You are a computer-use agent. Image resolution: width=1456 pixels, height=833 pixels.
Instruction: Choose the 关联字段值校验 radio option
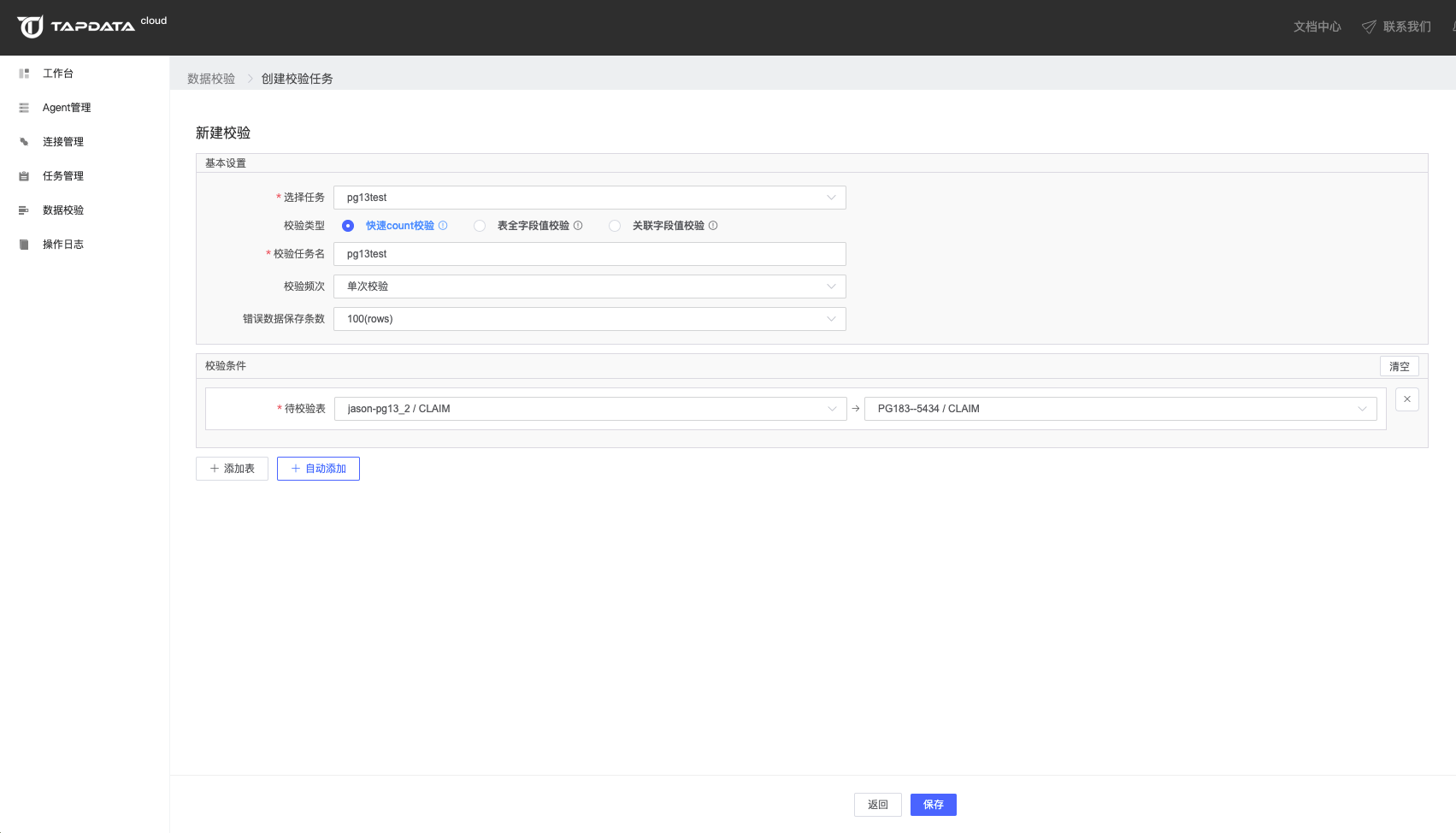[615, 226]
